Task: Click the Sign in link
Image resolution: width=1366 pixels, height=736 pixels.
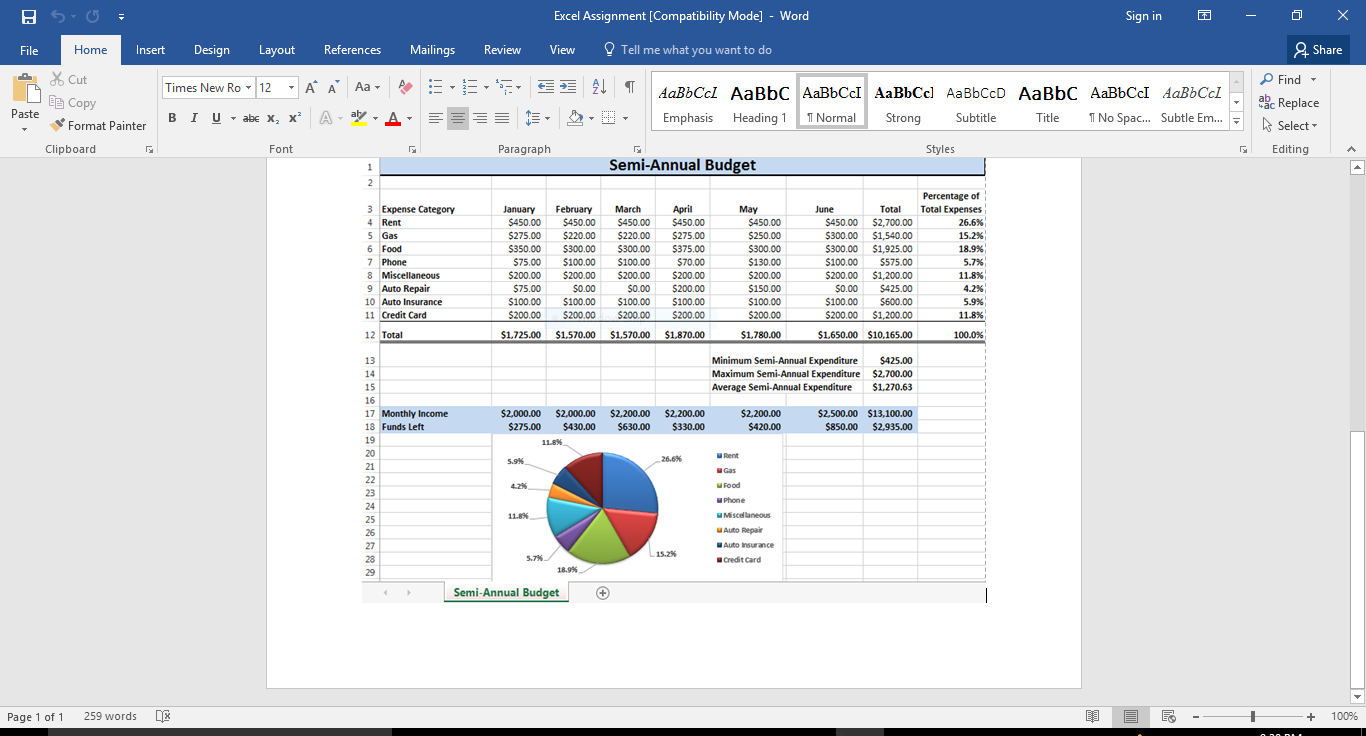Action: click(x=1144, y=16)
